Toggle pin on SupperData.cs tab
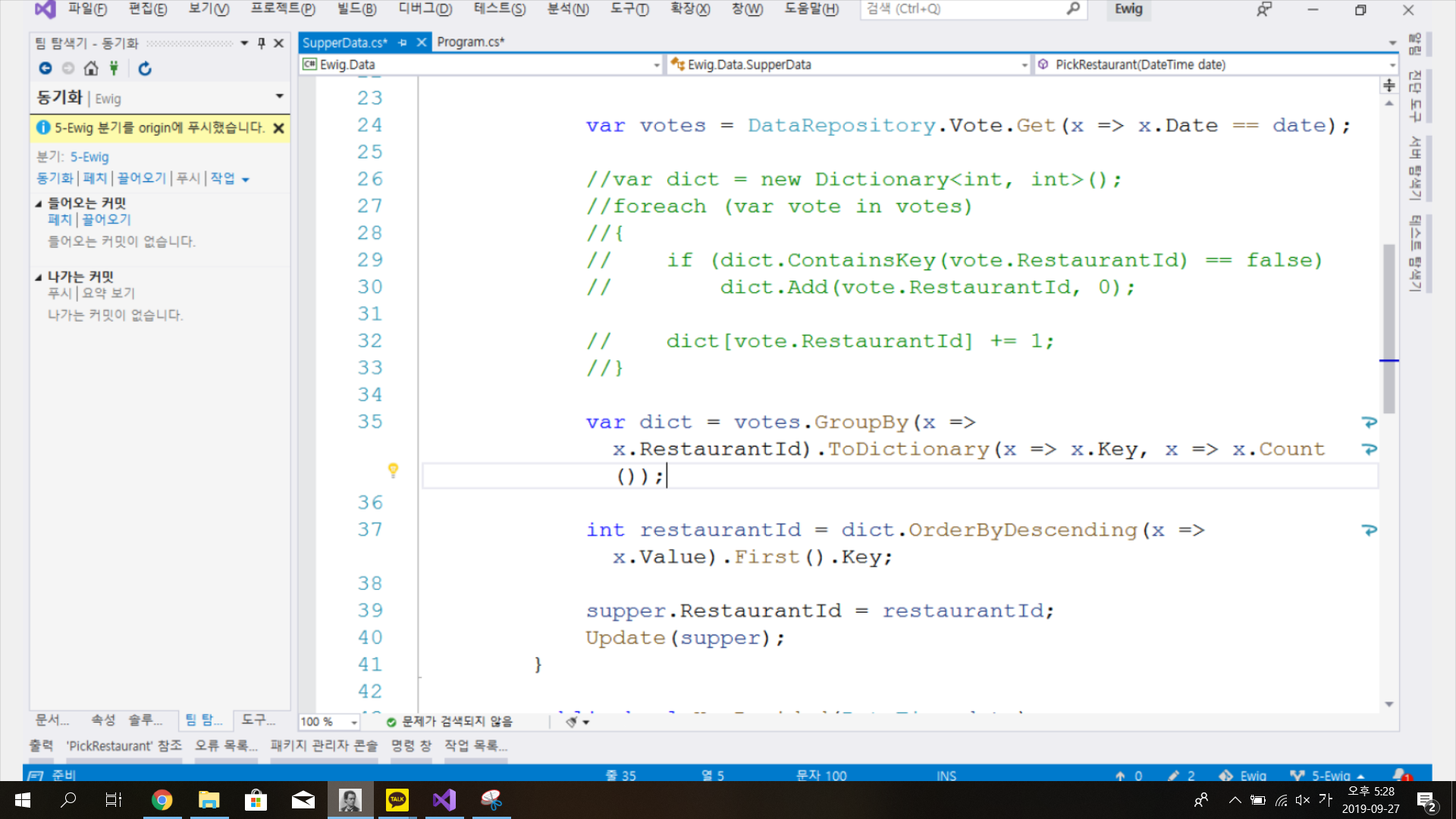Viewport: 1456px width, 819px height. tap(403, 42)
